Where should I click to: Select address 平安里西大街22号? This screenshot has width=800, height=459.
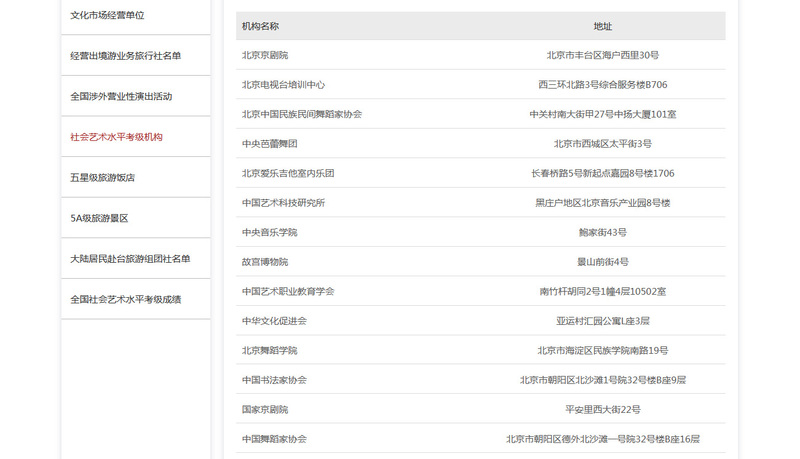603,410
